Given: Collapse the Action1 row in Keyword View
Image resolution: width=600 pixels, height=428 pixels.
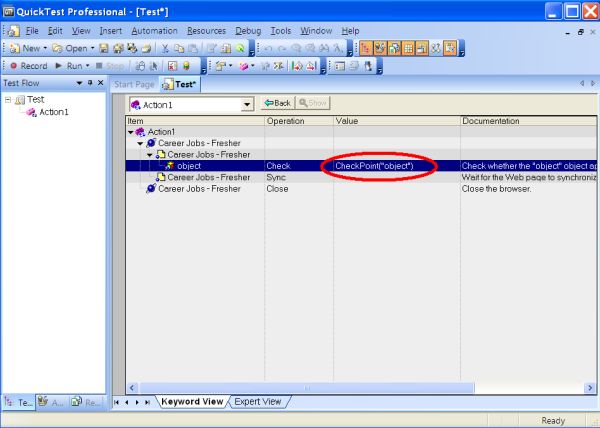Looking at the screenshot, I should (x=131, y=132).
